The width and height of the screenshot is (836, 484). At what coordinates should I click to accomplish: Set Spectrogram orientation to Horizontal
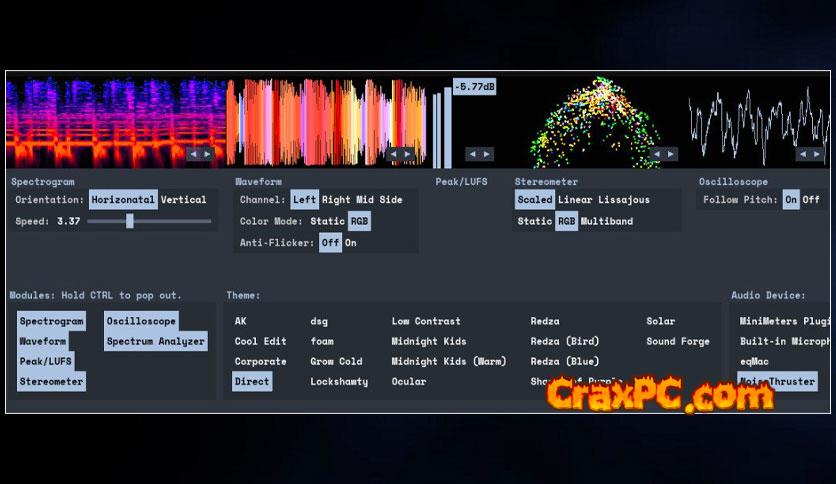[x=123, y=200]
